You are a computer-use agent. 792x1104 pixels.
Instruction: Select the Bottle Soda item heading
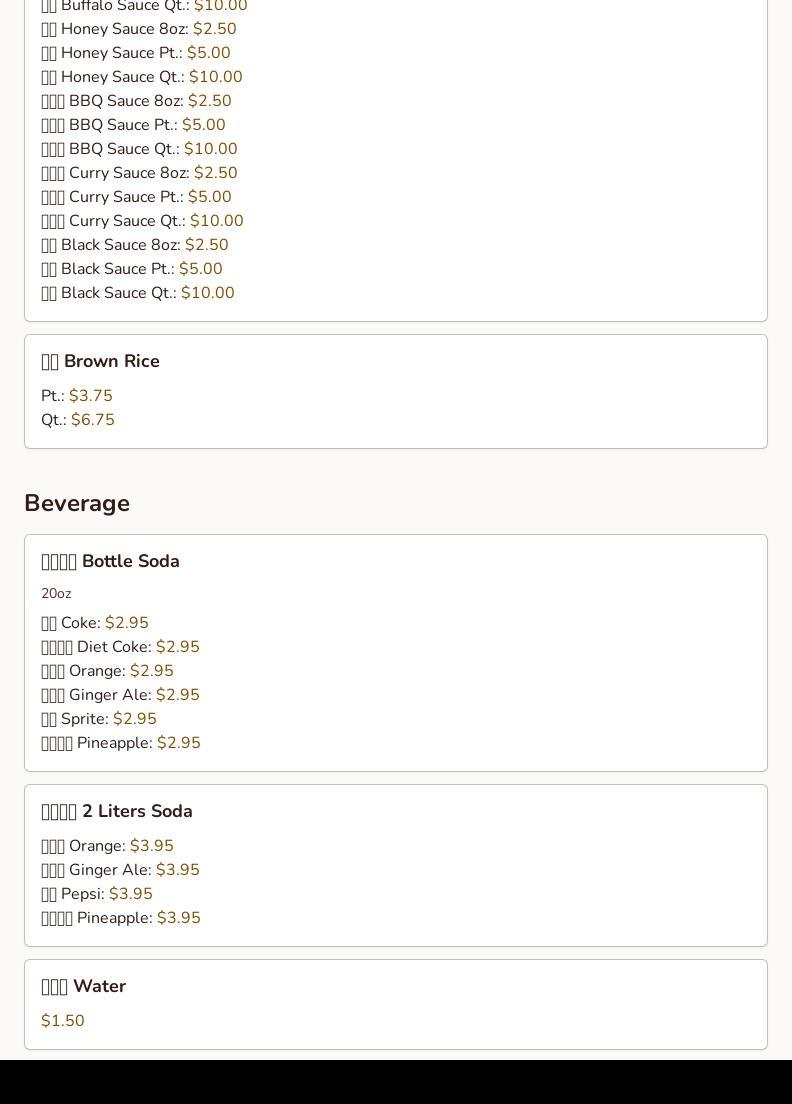(111, 561)
